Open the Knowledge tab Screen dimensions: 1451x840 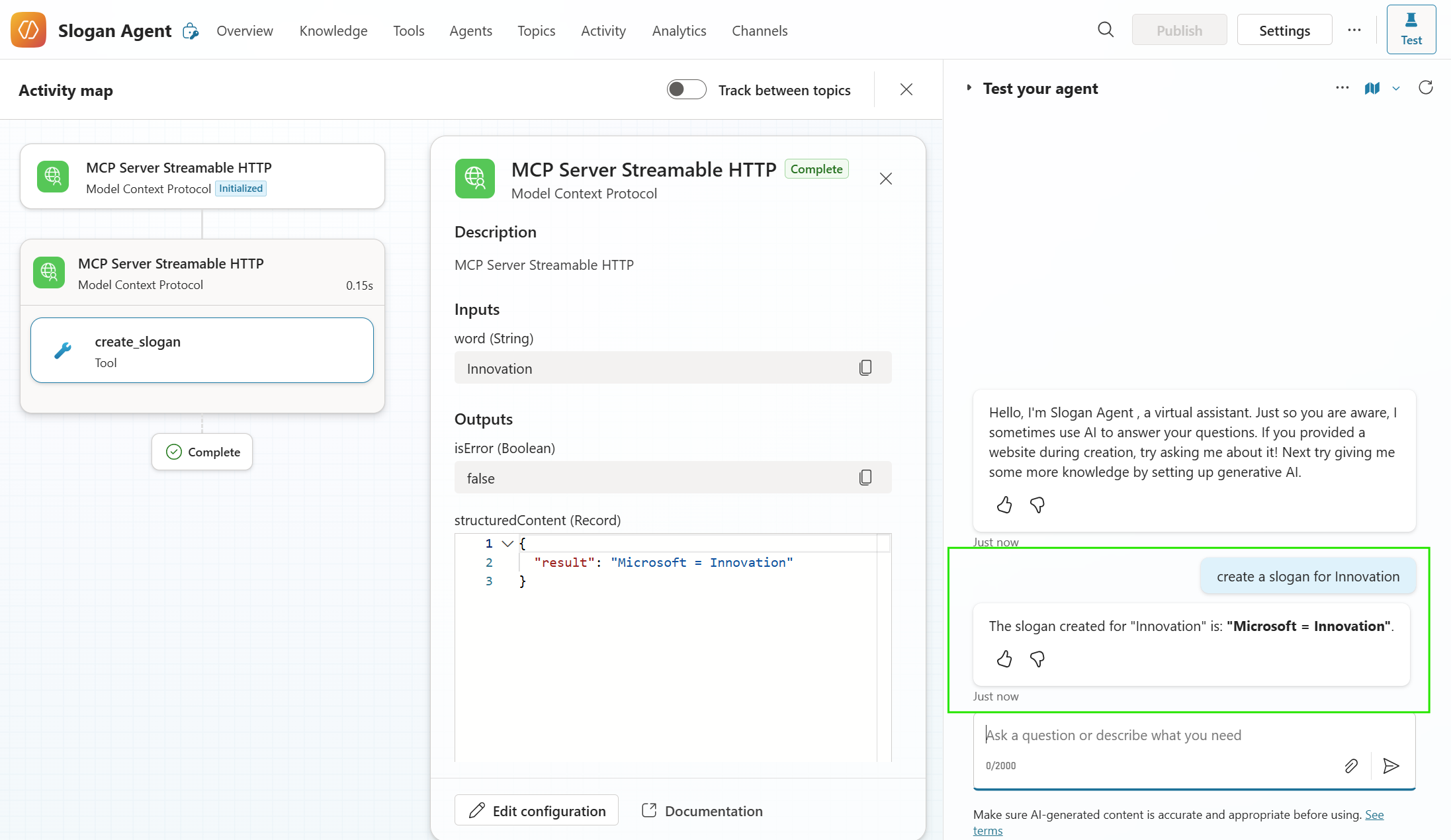[x=333, y=30]
